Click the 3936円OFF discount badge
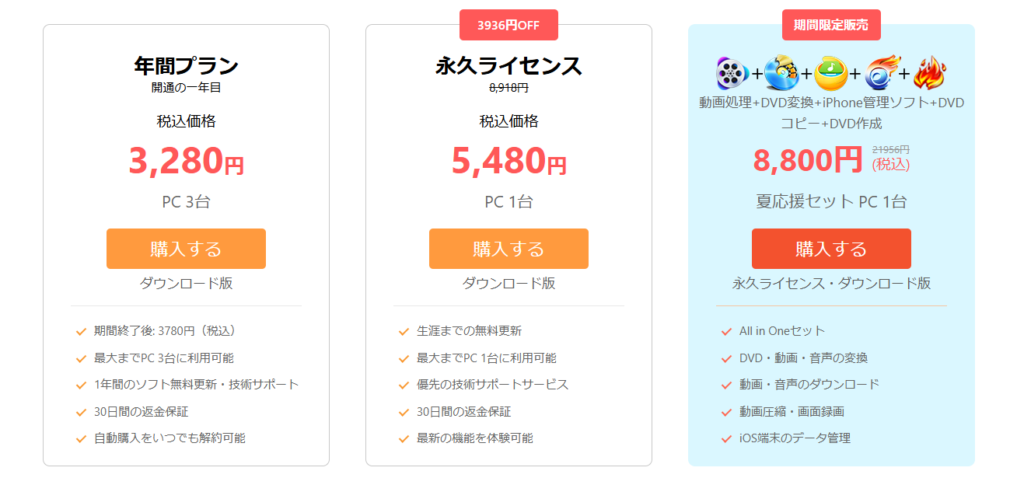 [509, 25]
